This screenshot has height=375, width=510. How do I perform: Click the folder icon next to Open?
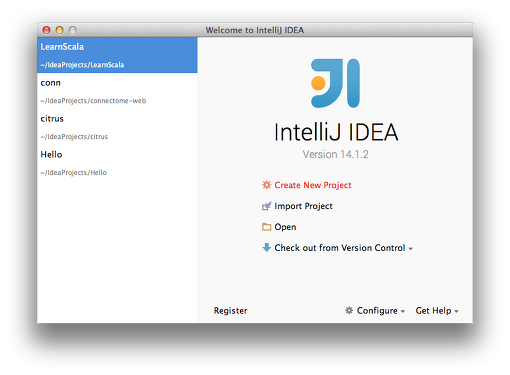pyautogui.click(x=266, y=227)
